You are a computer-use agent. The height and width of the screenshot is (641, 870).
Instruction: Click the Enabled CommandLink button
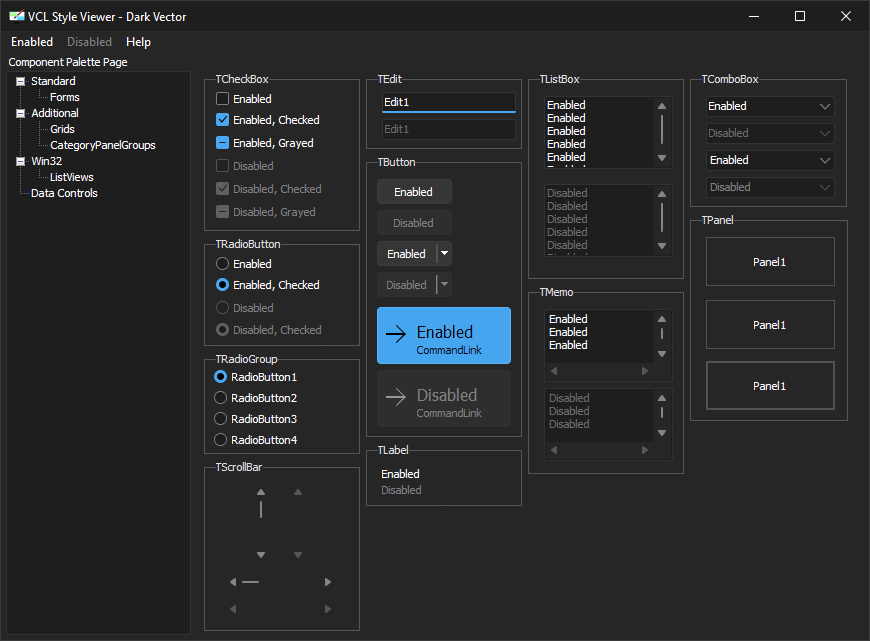pos(444,336)
